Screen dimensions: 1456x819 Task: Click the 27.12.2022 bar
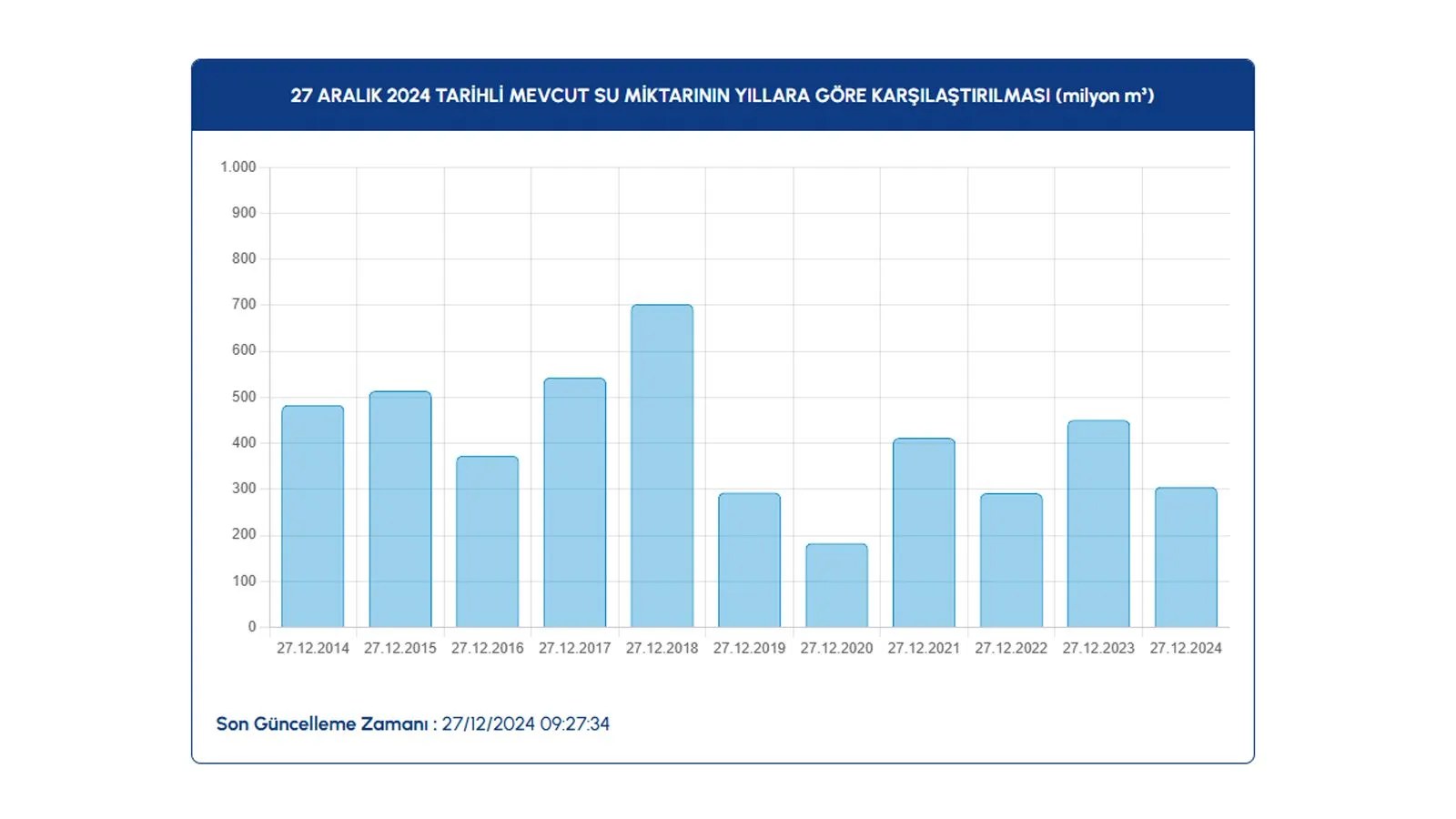click(x=1012, y=561)
